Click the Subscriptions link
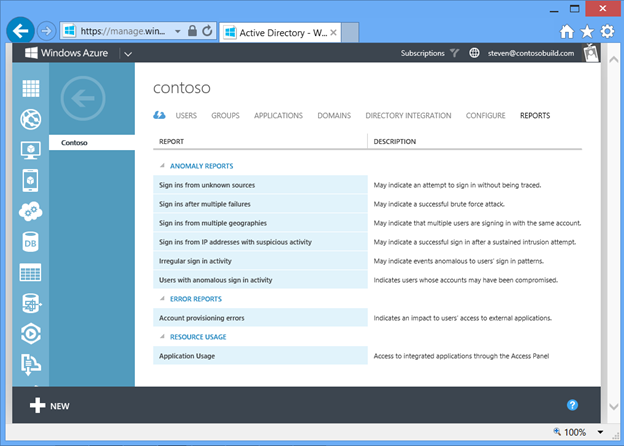The height and width of the screenshot is (446, 624). point(422,53)
